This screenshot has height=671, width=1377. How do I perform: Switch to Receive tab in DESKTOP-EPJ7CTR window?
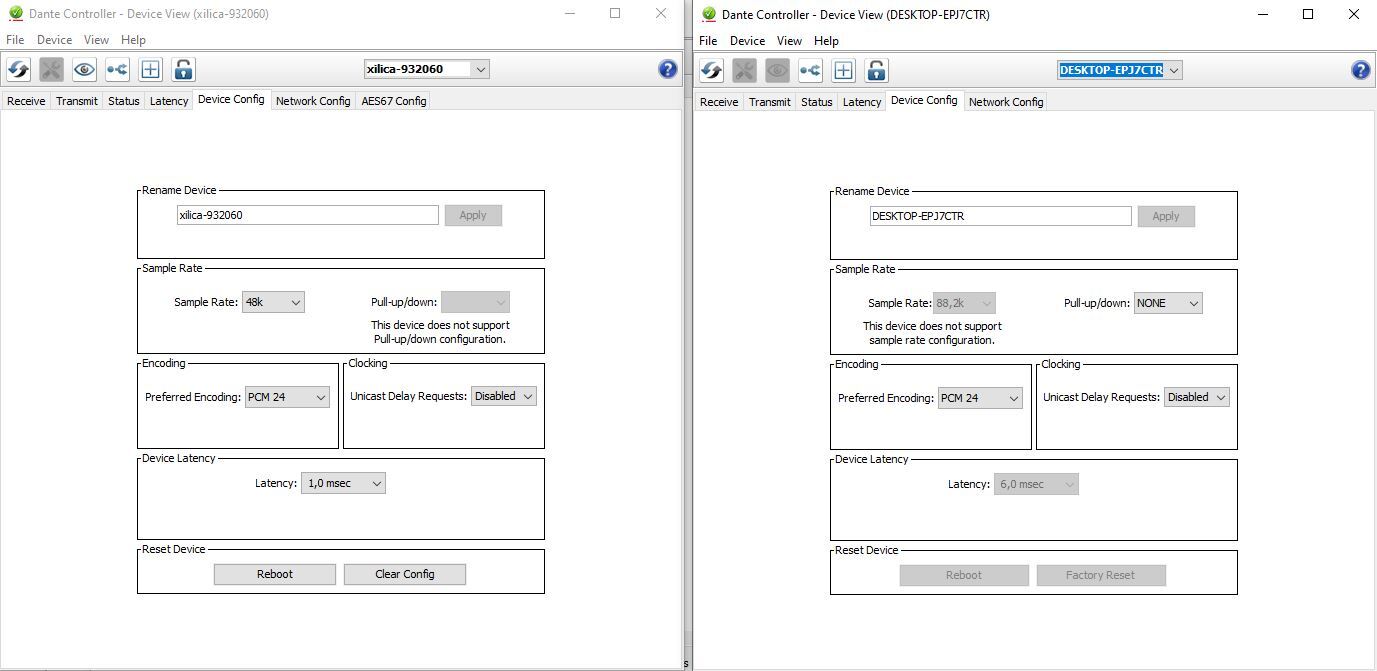[x=719, y=102]
